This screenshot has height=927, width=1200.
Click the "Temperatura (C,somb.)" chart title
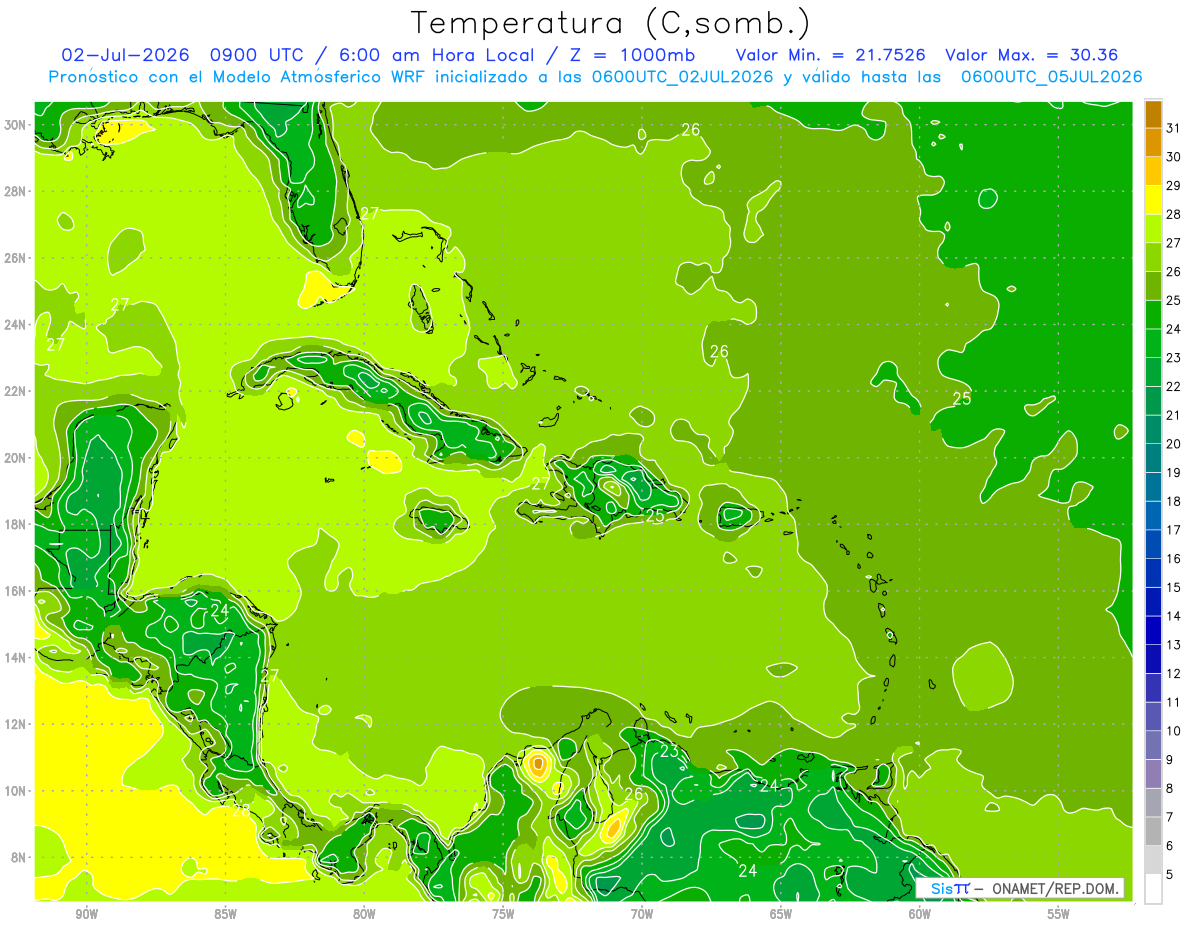tap(611, 23)
